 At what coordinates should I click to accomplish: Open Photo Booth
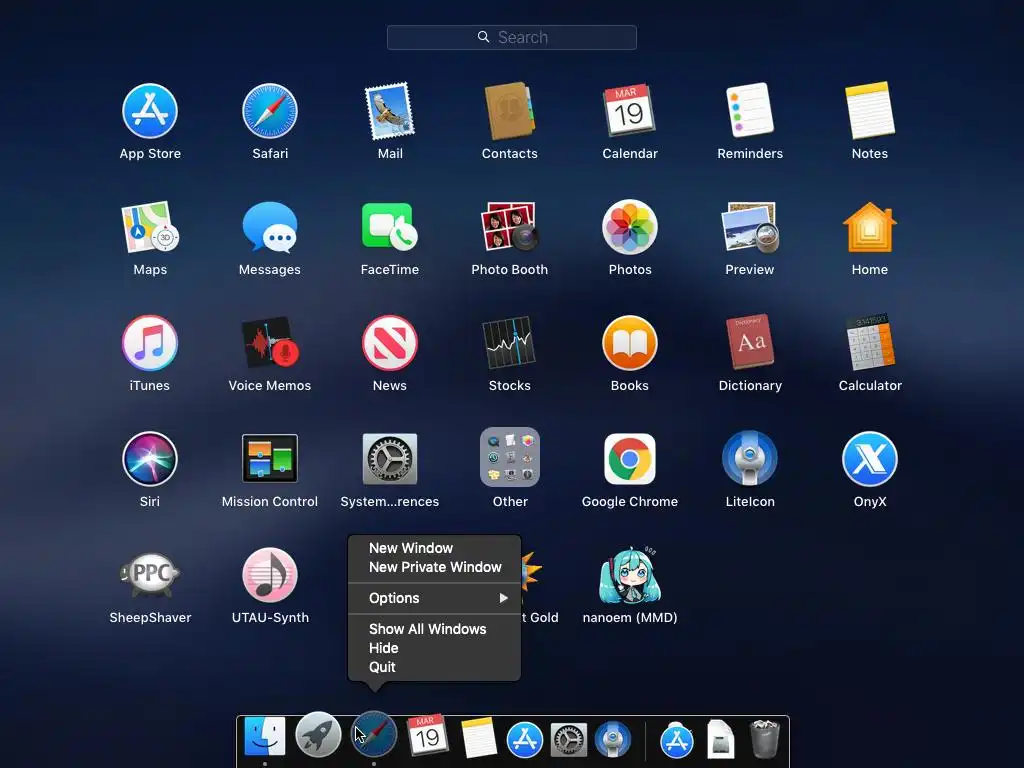tap(509, 227)
